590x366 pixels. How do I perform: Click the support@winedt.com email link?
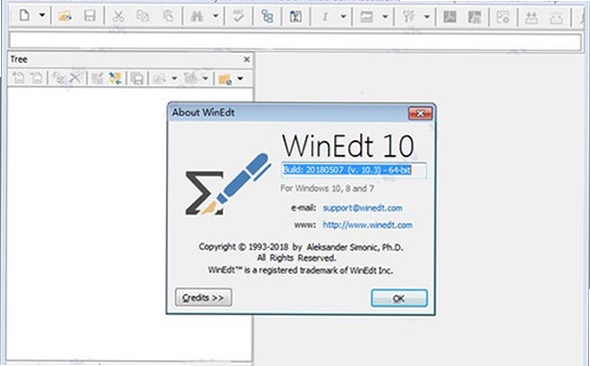362,208
